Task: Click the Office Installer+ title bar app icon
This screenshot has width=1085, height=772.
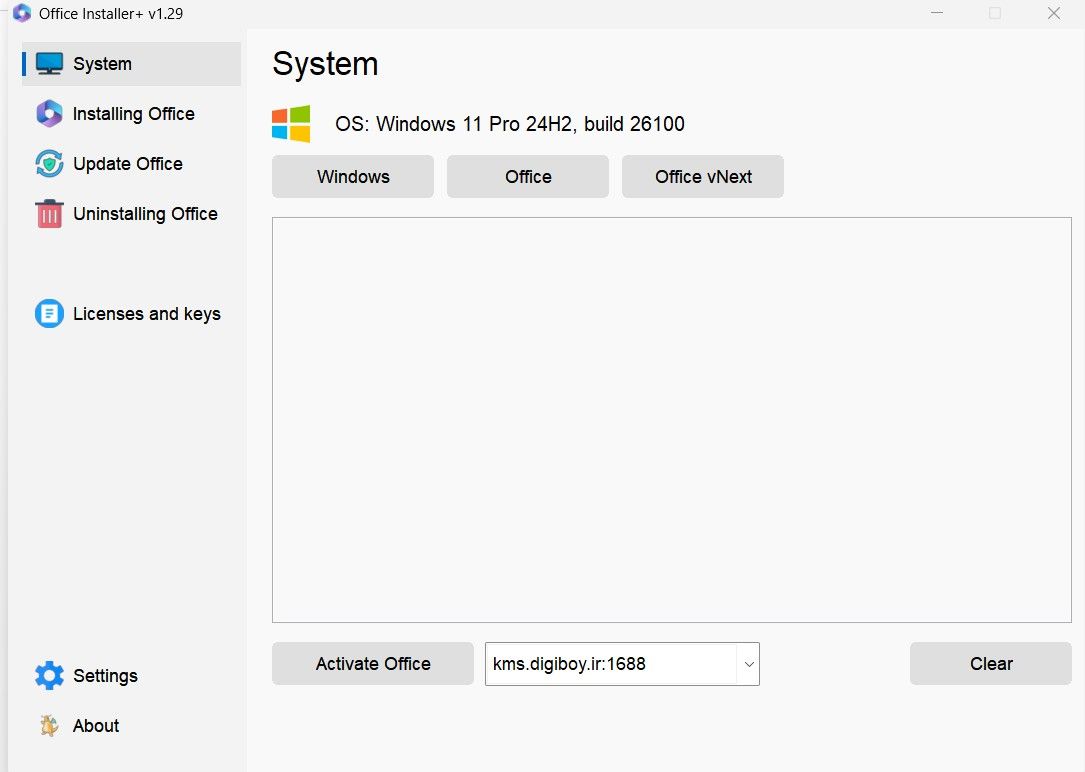Action: [22, 13]
